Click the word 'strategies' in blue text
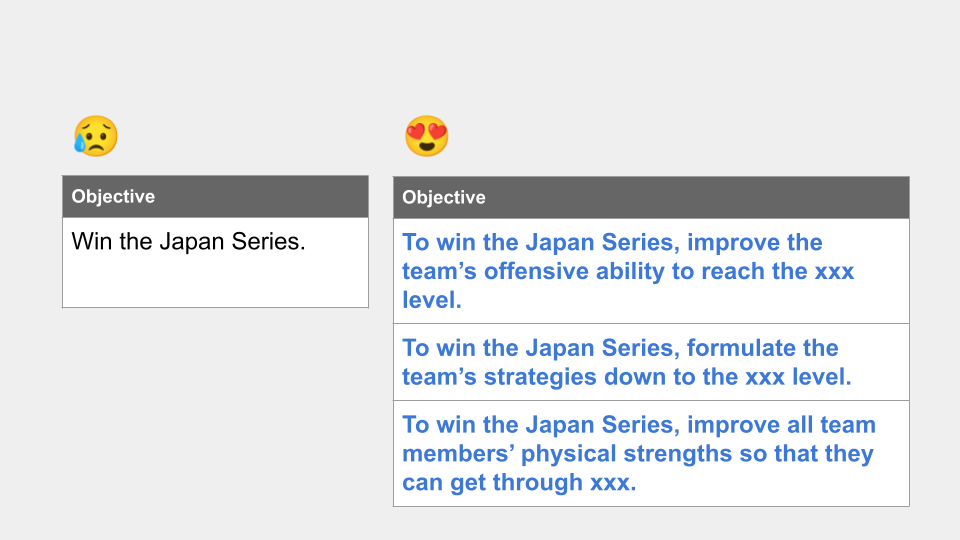Screen dimensions: 960x540 tap(540, 377)
